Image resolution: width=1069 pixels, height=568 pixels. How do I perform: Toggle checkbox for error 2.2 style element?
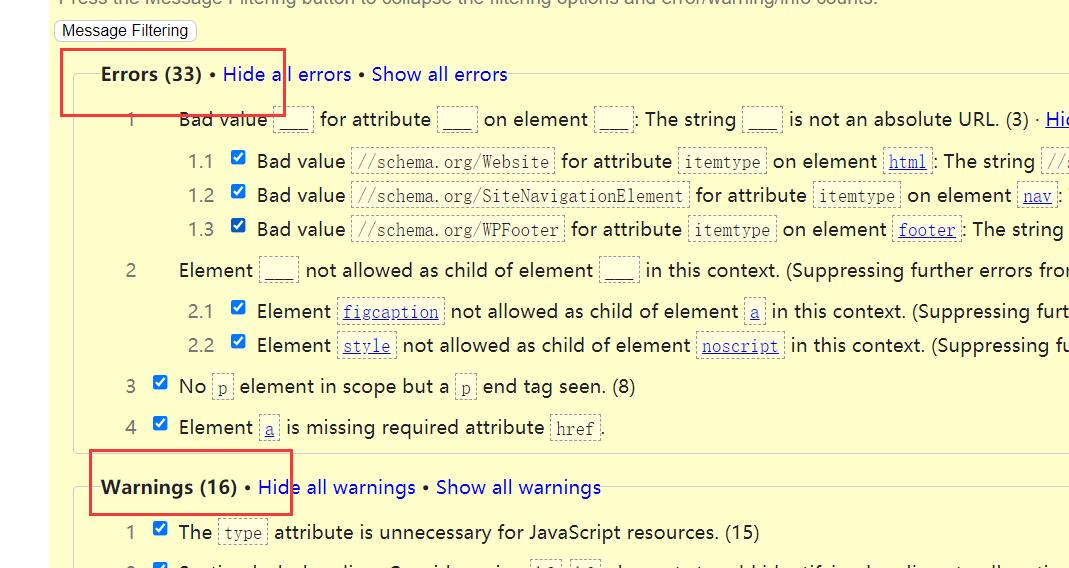pyautogui.click(x=238, y=341)
